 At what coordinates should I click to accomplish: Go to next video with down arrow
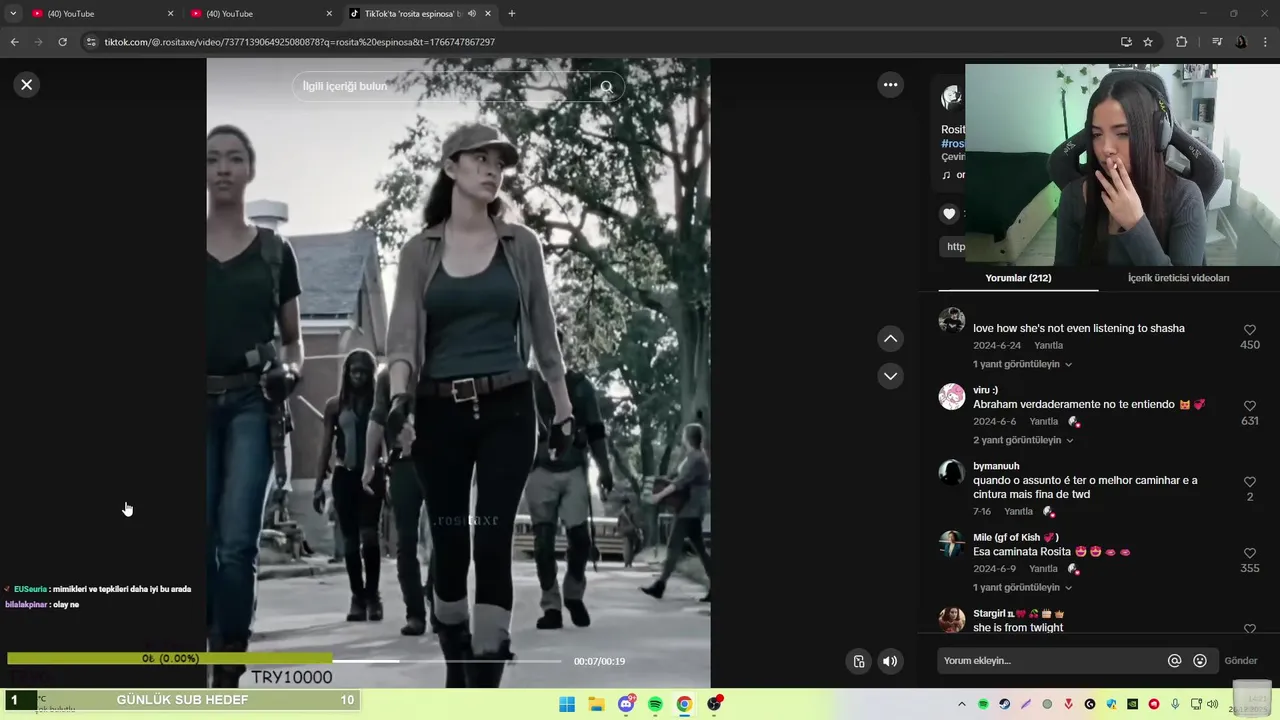pos(890,376)
